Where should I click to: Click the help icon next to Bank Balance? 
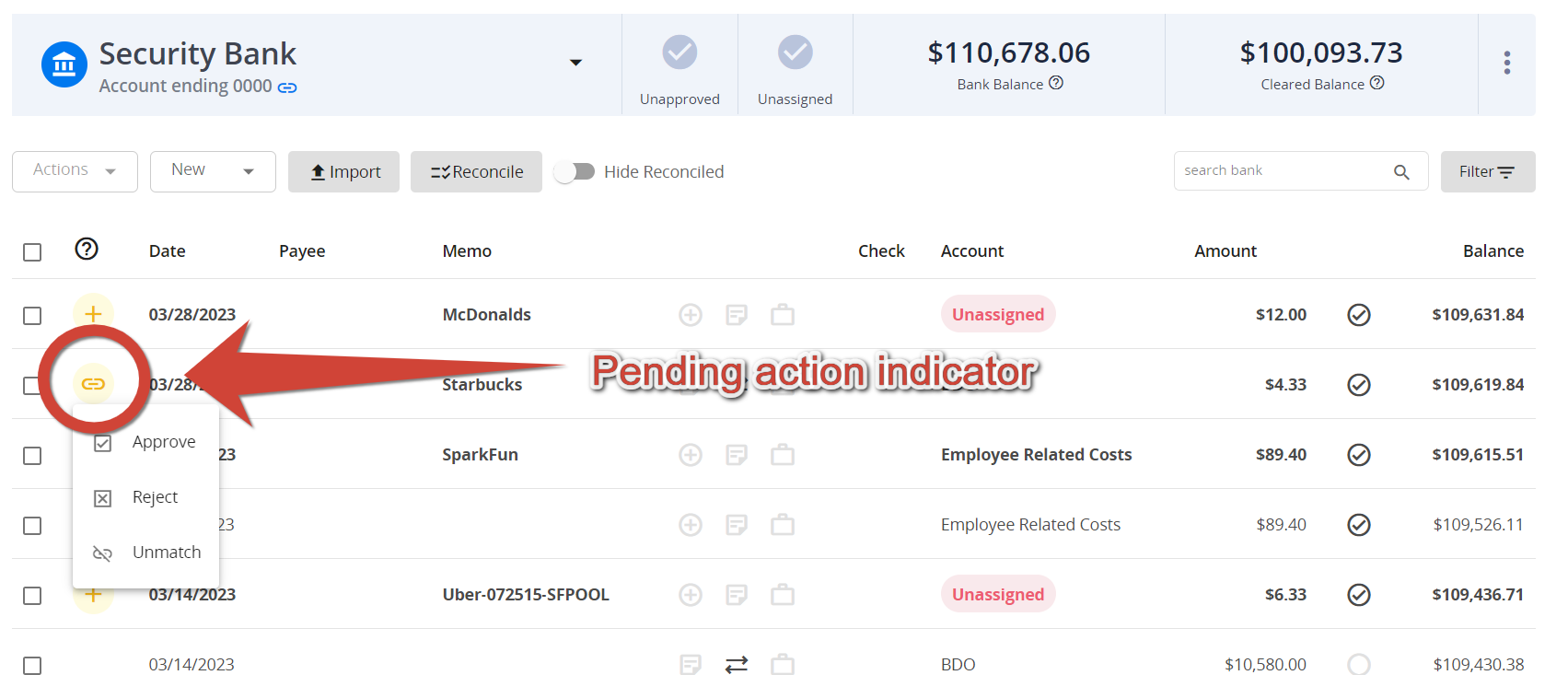click(x=1056, y=83)
